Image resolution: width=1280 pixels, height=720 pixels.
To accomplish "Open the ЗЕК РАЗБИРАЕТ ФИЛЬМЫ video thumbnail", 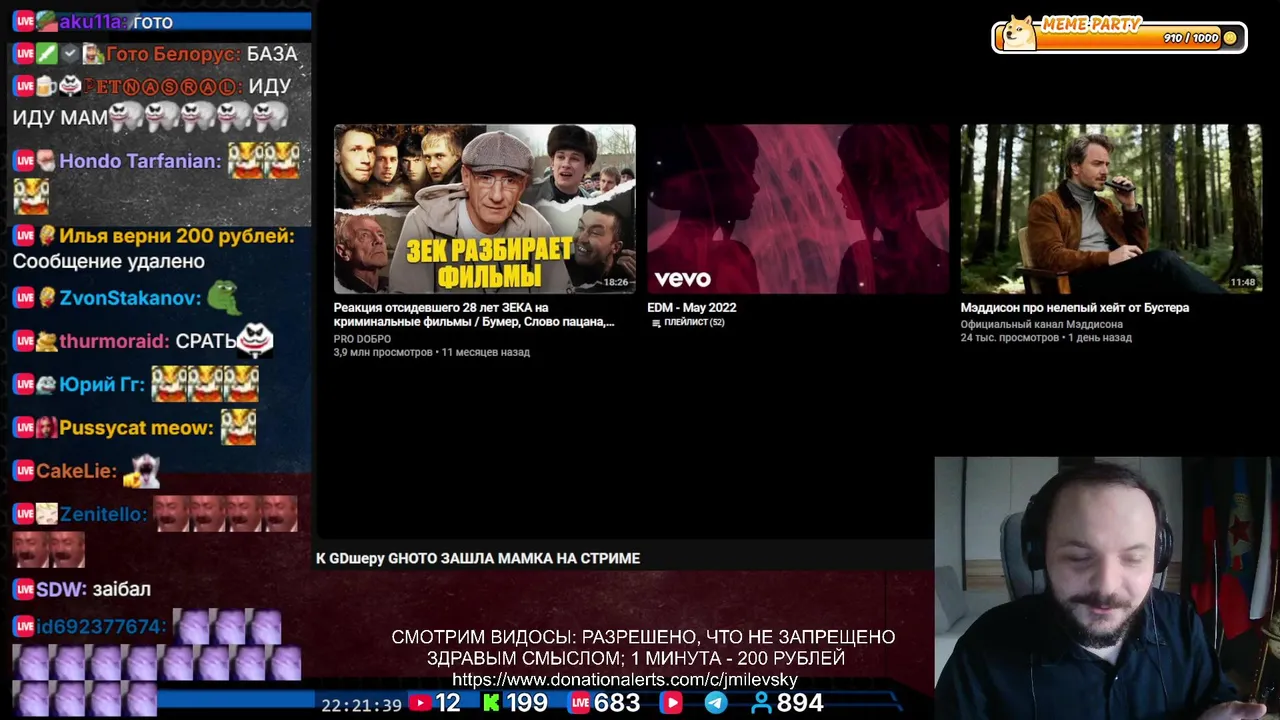I will coord(484,209).
